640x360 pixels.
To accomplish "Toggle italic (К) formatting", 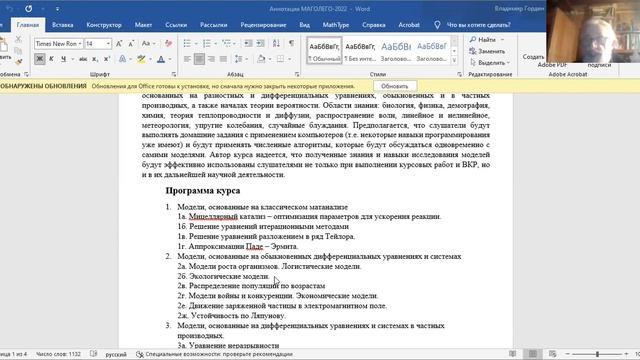I will point(51,59).
